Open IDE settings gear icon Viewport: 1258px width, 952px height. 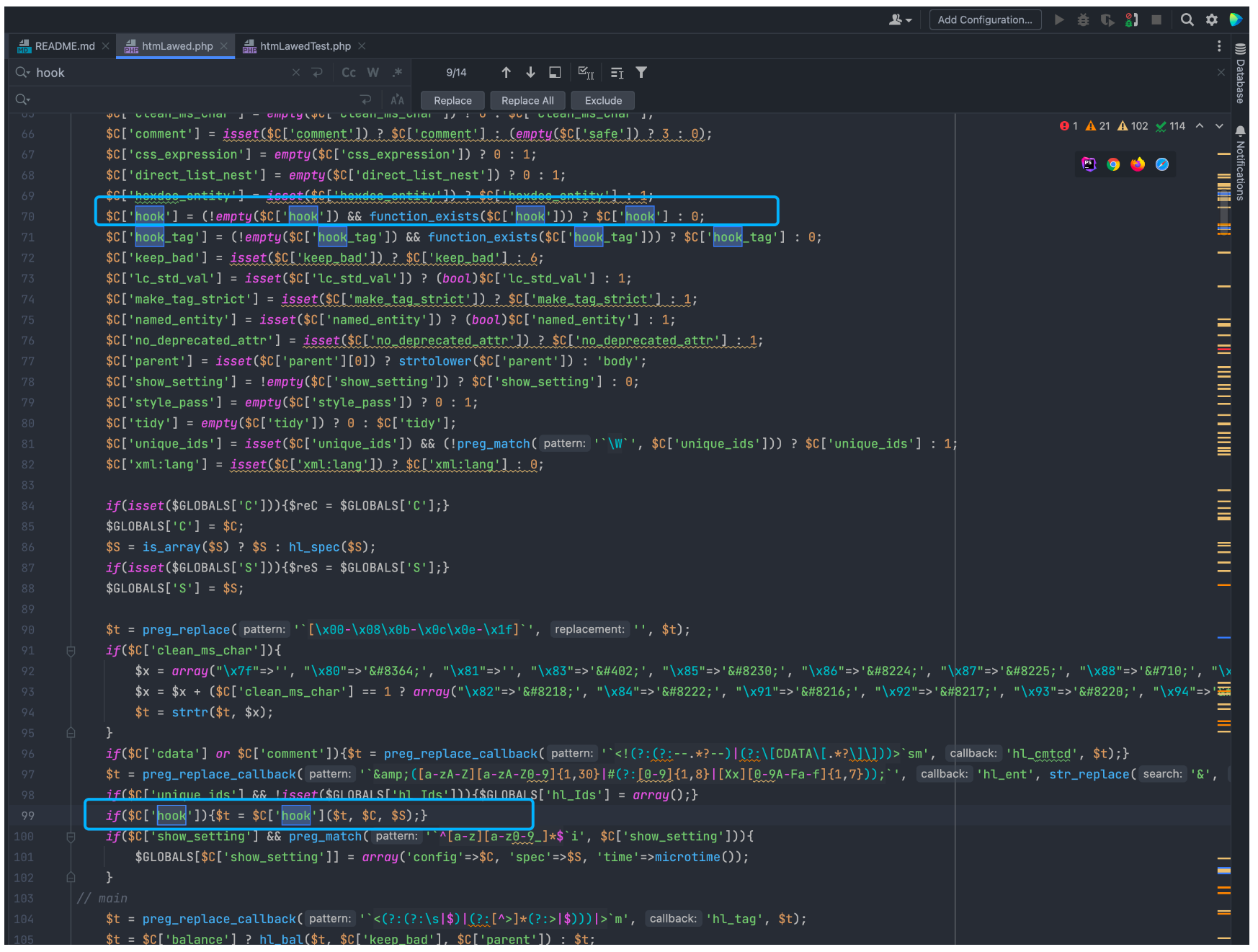click(x=1212, y=20)
